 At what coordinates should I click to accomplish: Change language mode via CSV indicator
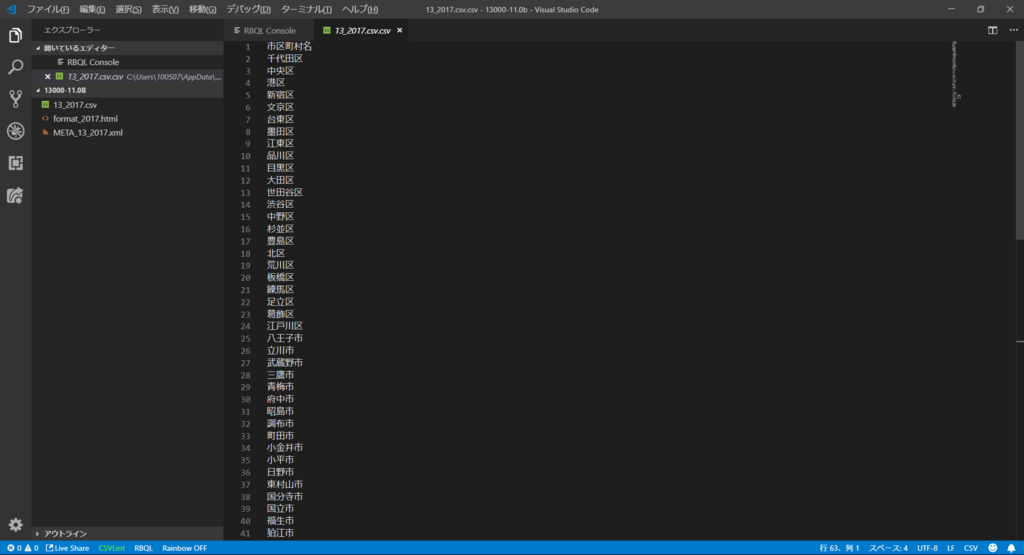coord(971,548)
